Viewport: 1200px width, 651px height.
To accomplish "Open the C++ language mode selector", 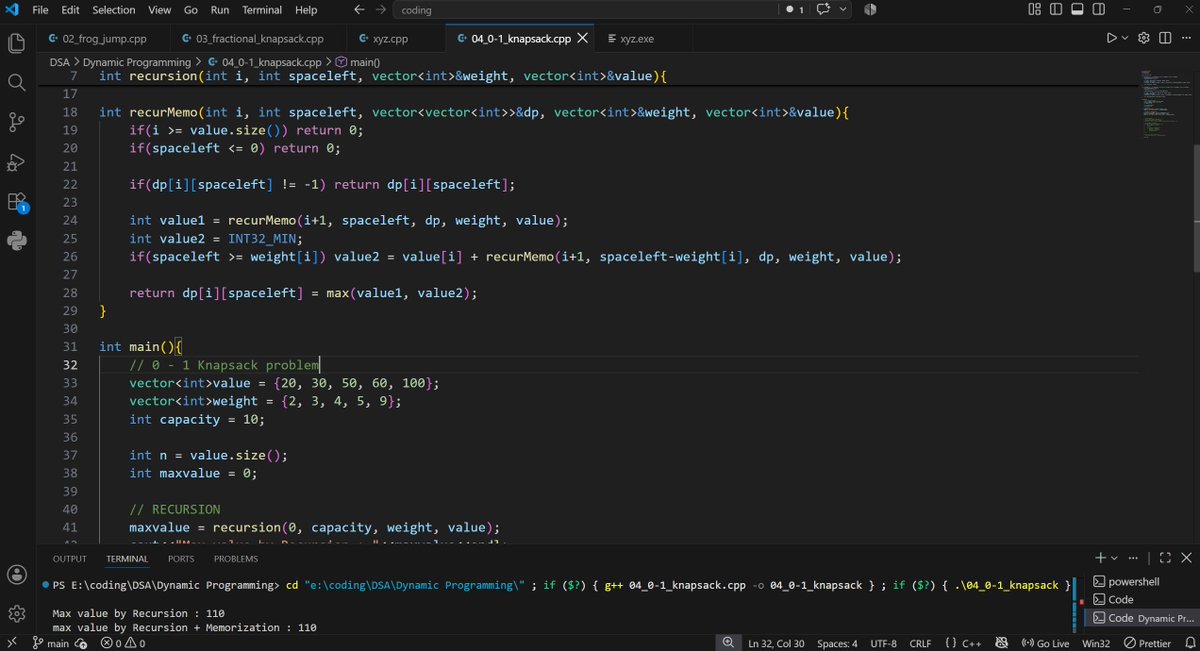I will coord(971,643).
